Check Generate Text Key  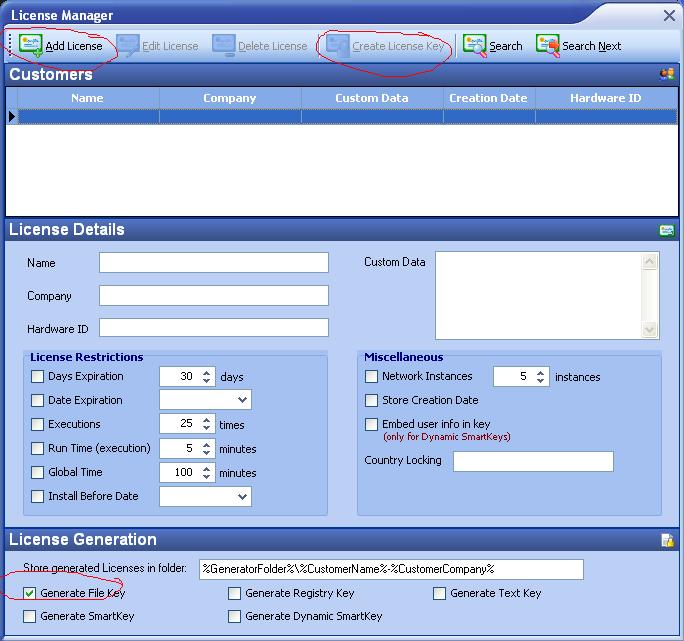(x=439, y=593)
